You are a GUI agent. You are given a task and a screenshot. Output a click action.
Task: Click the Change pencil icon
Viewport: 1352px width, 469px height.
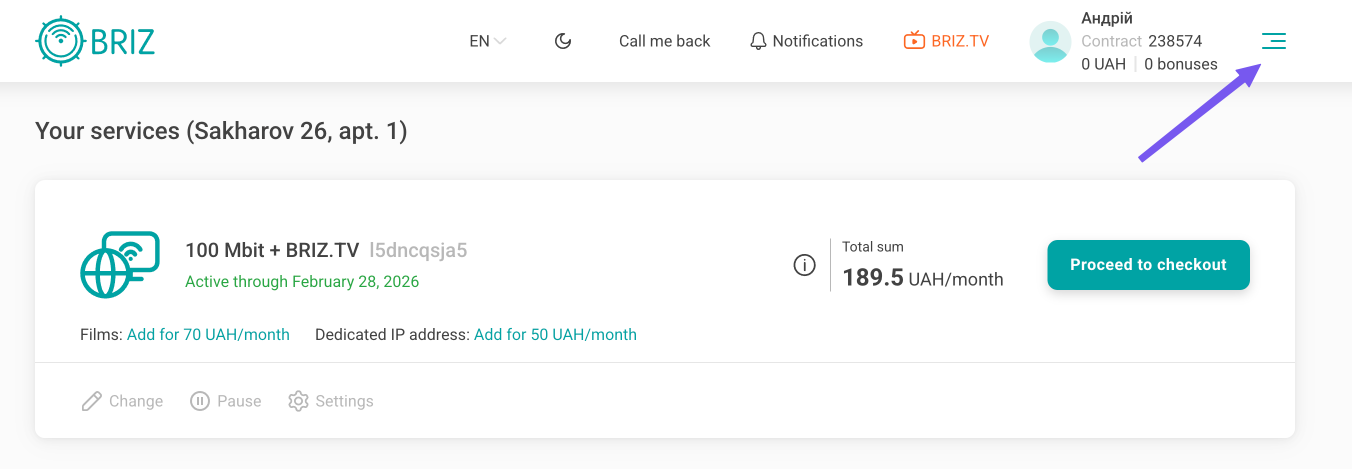click(x=92, y=401)
